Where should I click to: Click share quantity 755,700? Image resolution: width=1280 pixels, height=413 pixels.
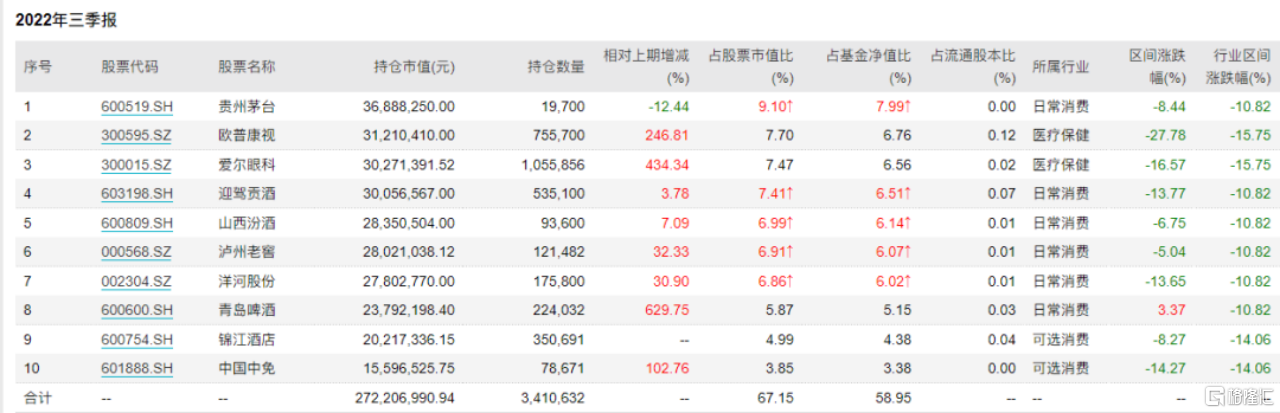coord(561,135)
